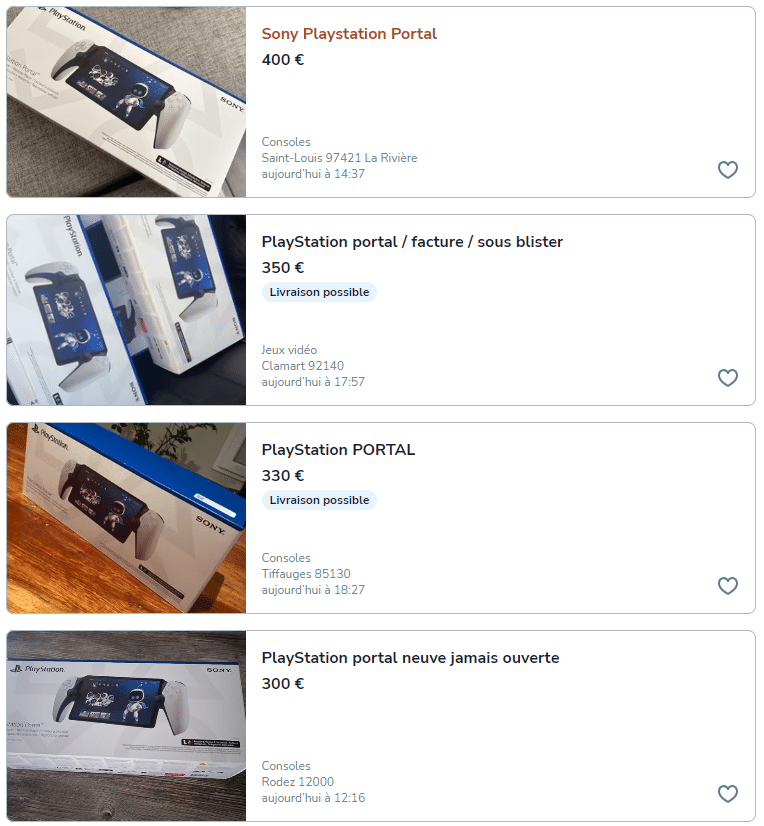Screen dimensions: 764x826
Task: View the Portal box photo on wooden table
Action: point(126,518)
